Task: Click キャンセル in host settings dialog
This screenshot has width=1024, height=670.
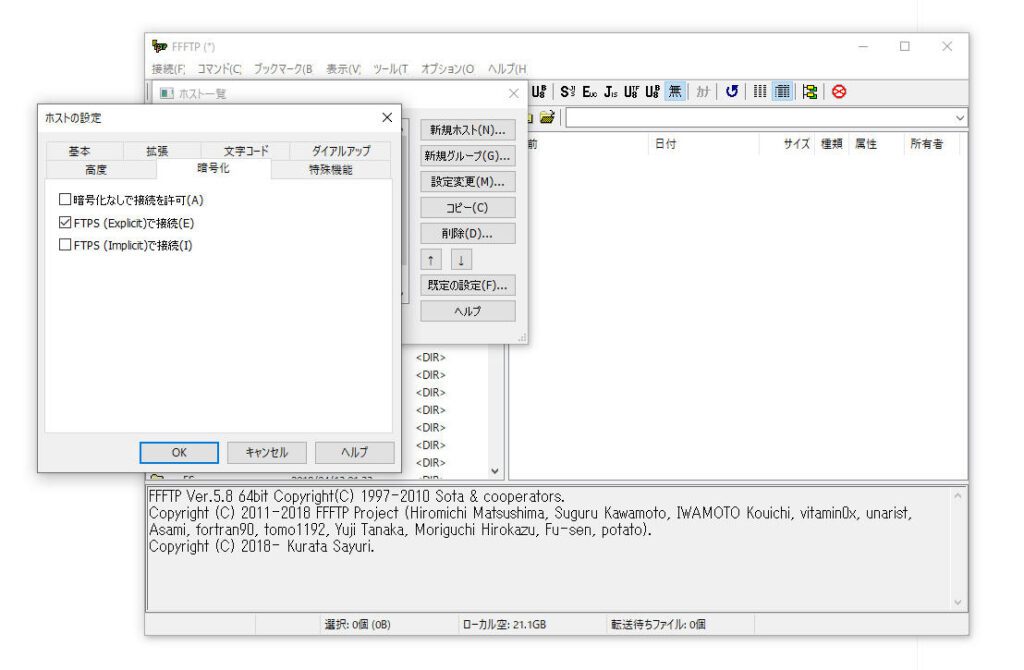Action: pyautogui.click(x=266, y=453)
